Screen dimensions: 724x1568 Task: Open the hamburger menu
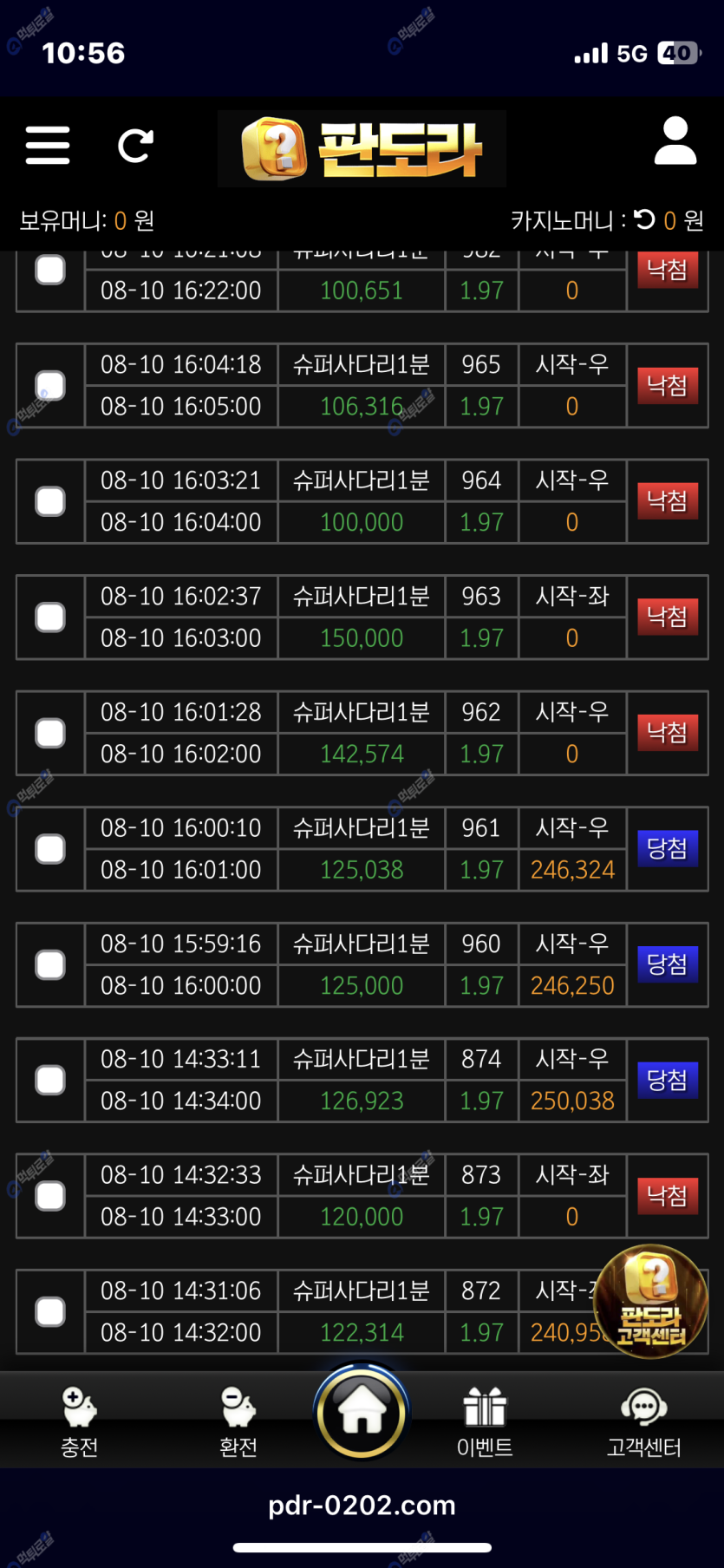[x=48, y=145]
